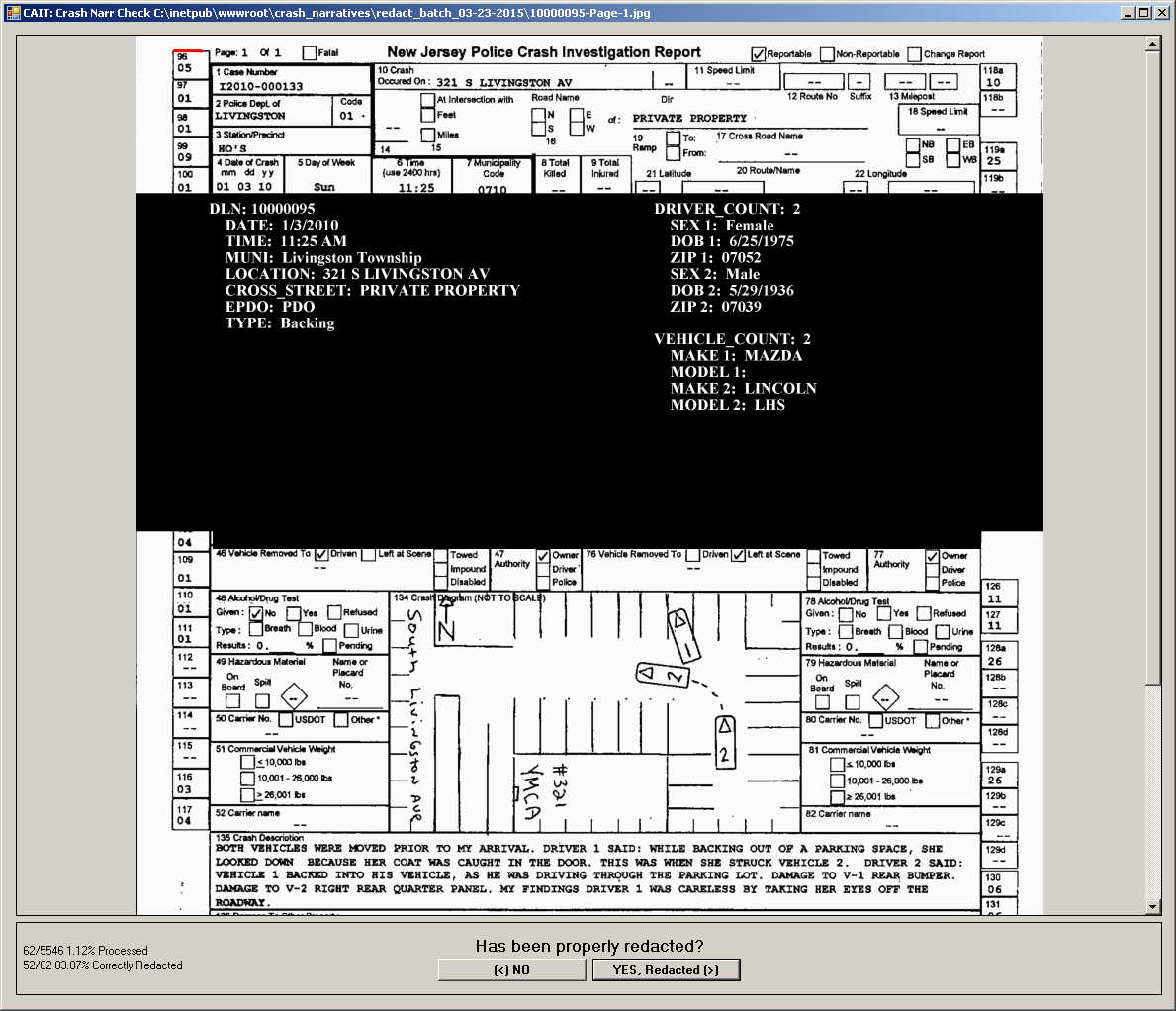Image resolution: width=1176 pixels, height=1011 pixels.
Task: Click the 'YMCA' label in crash diagram
Action: click(531, 792)
